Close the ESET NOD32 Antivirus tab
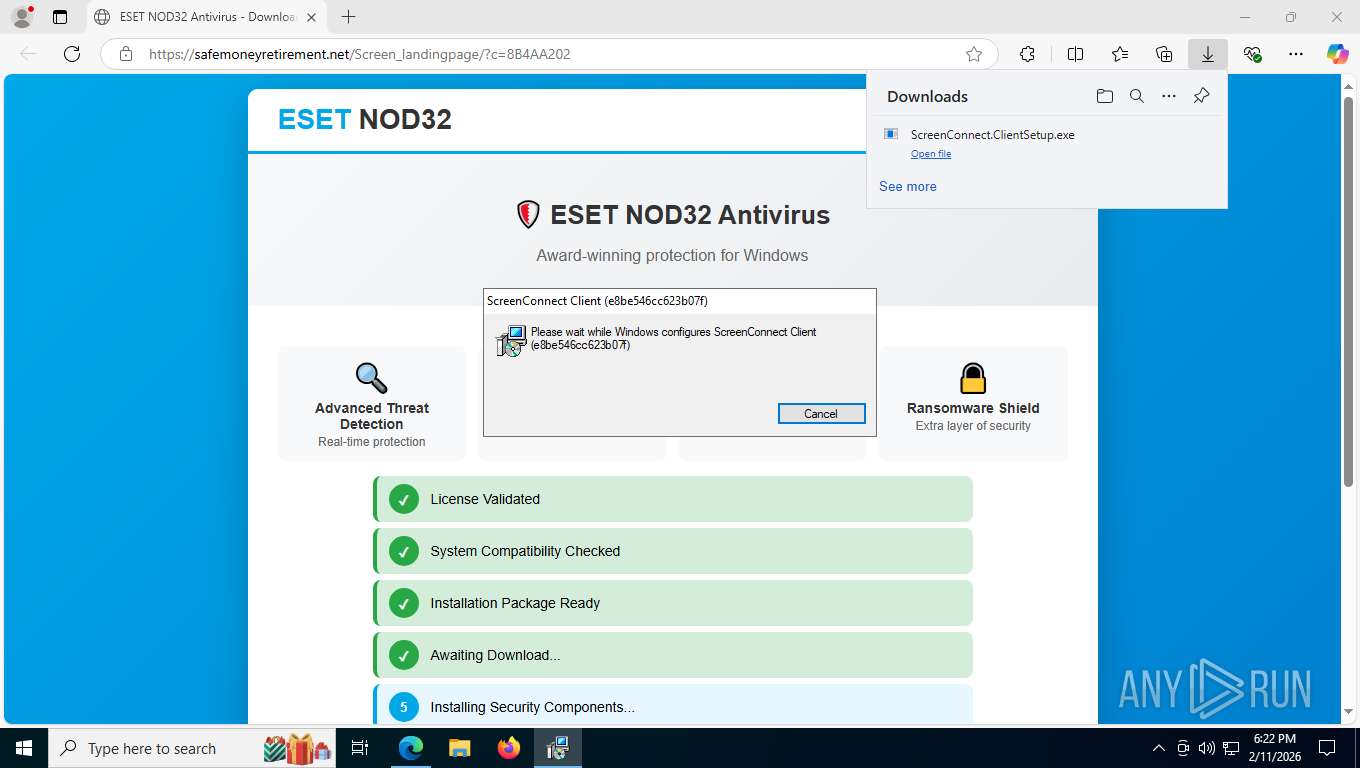 click(311, 17)
